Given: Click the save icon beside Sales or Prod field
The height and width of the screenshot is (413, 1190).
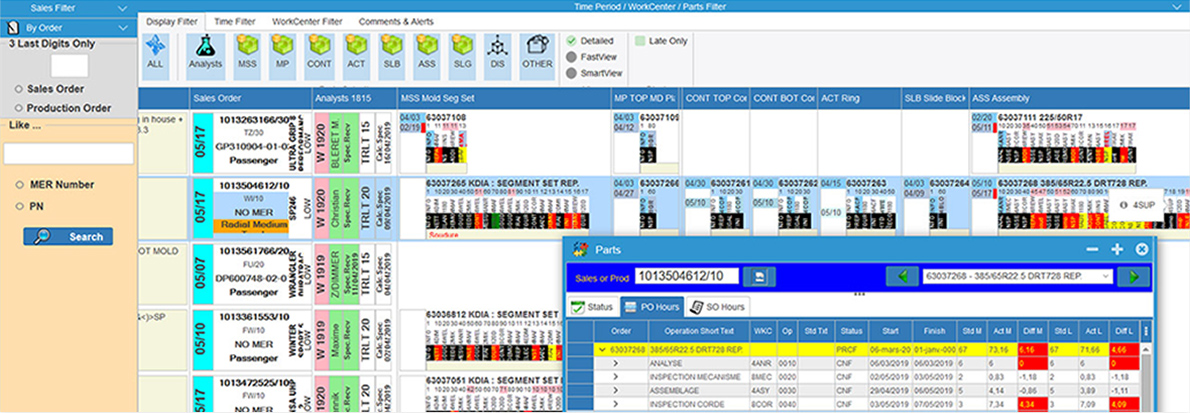Looking at the screenshot, I should click(759, 277).
